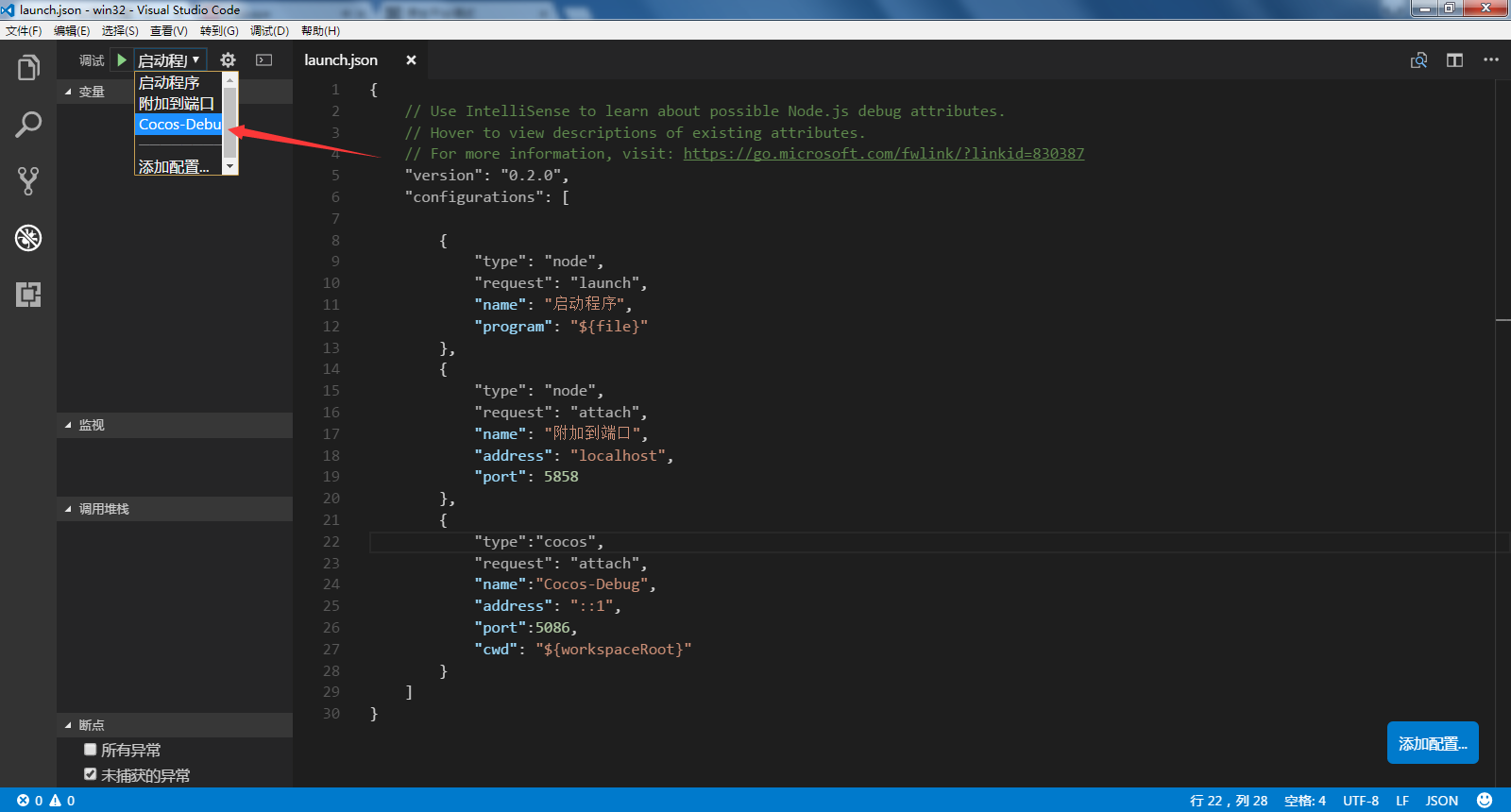This screenshot has width=1511, height=812.
Task: Open the 调试(D) menu
Action: click(269, 31)
